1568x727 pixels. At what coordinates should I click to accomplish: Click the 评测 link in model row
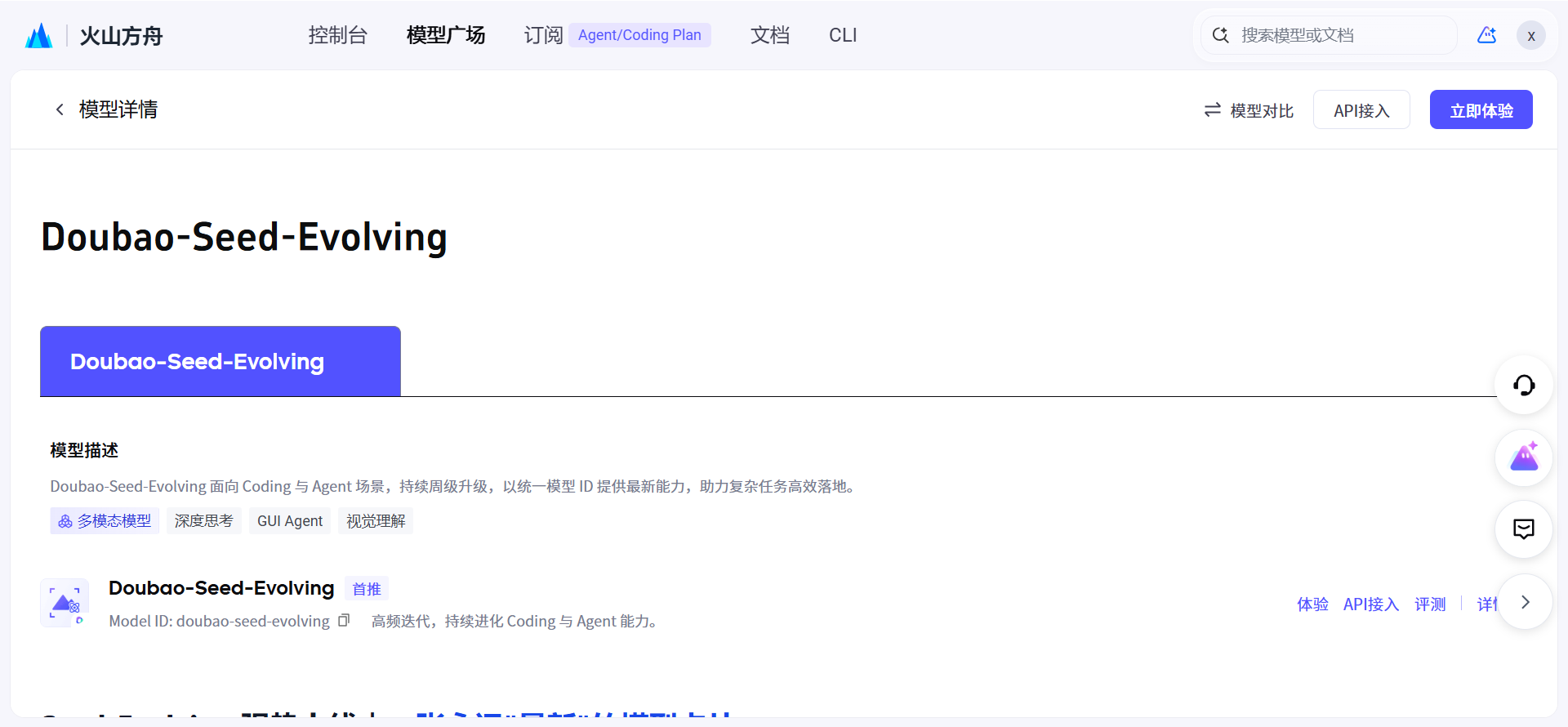(x=1430, y=604)
